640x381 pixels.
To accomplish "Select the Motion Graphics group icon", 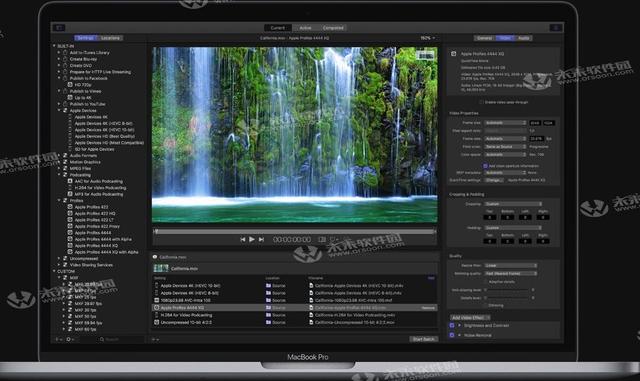I will coord(65,162).
